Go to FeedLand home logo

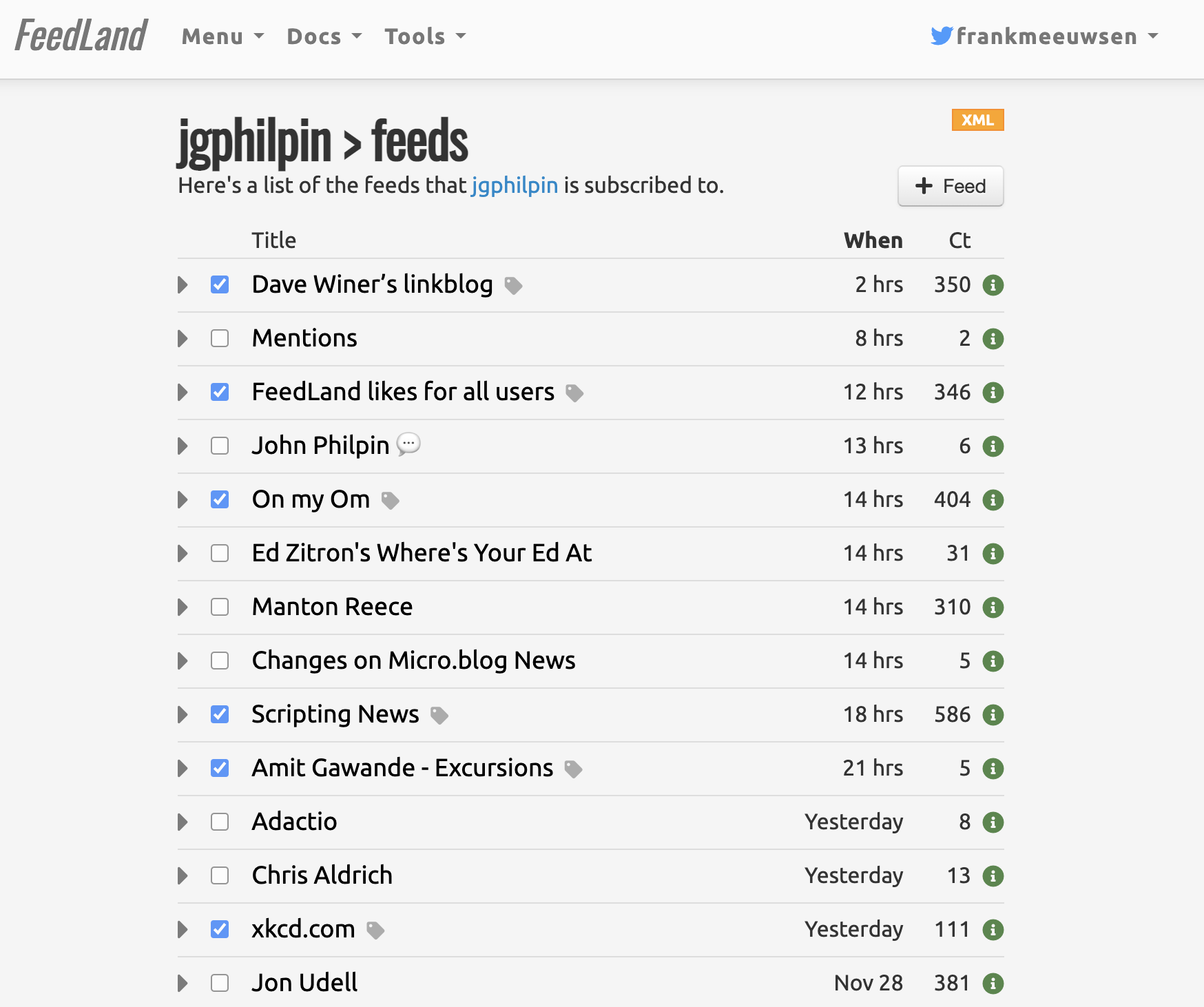click(81, 36)
